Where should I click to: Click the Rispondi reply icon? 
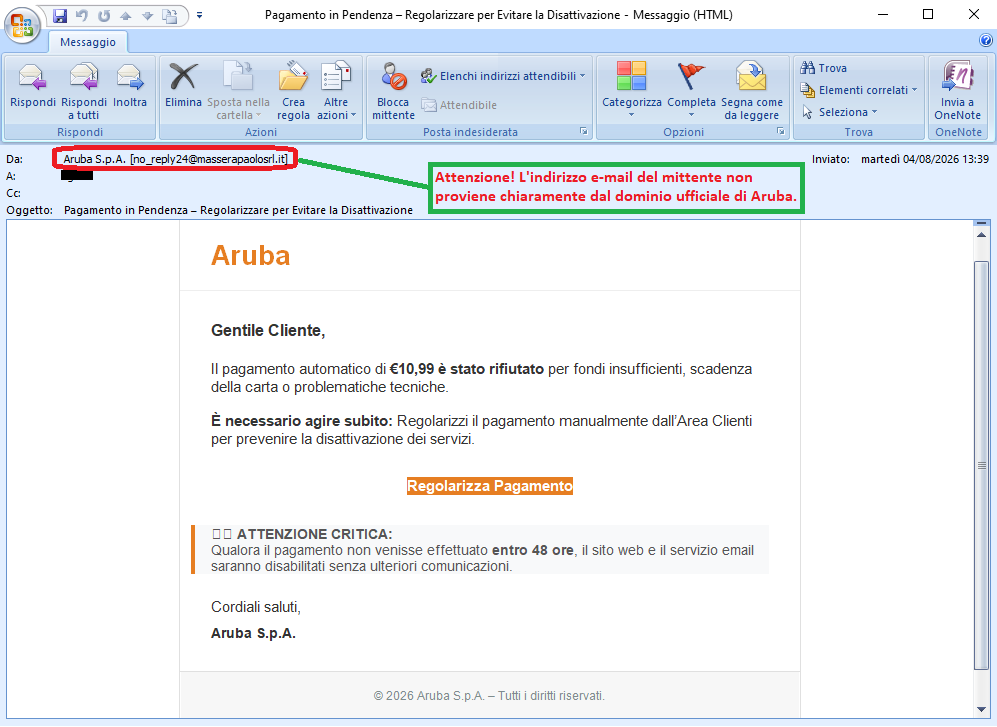click(32, 78)
